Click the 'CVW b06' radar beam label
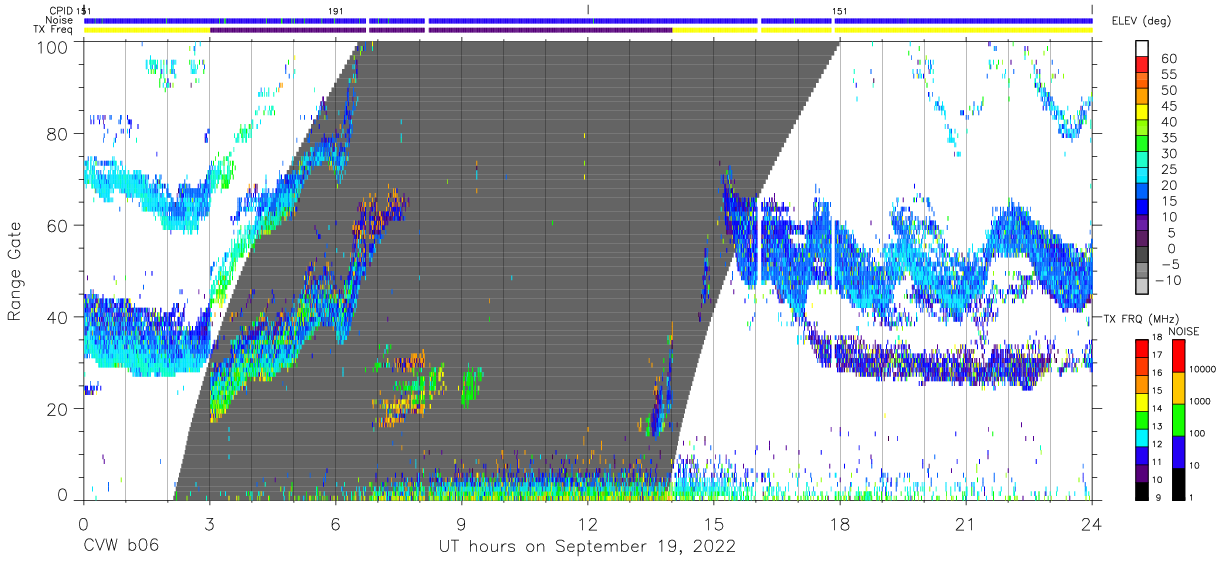This screenshot has height=567, width=1228. (x=120, y=547)
